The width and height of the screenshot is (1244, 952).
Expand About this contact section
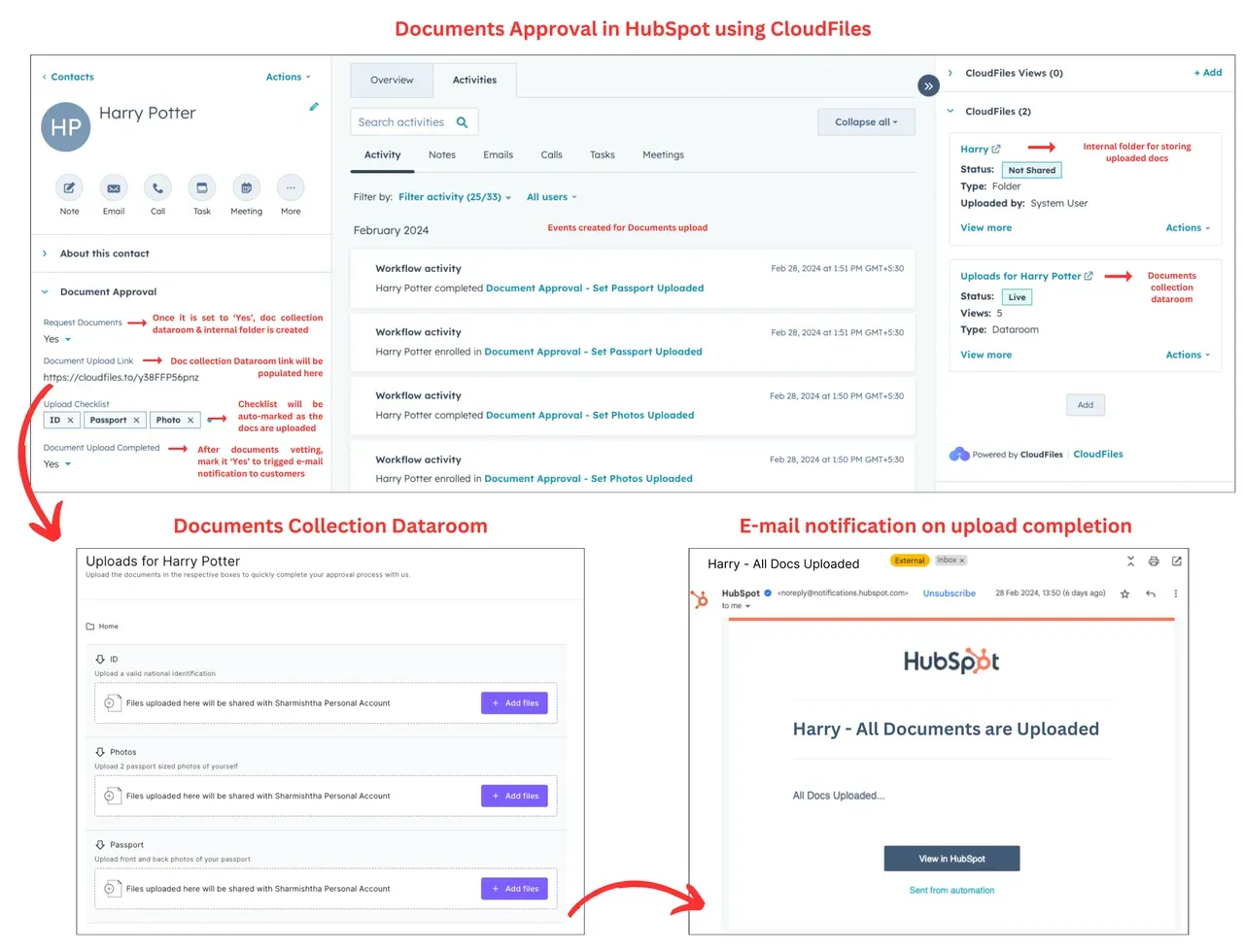pyautogui.click(x=45, y=254)
